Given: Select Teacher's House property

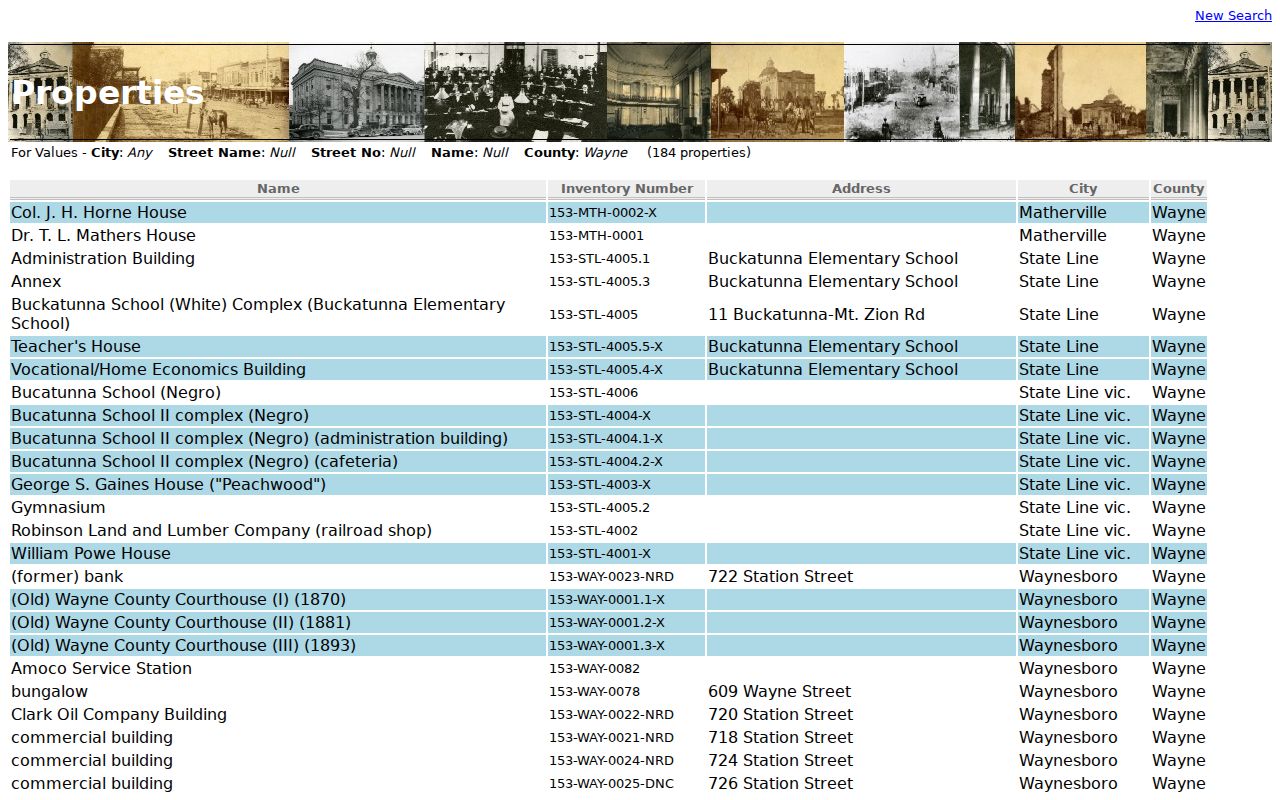Looking at the screenshot, I should click(76, 346).
